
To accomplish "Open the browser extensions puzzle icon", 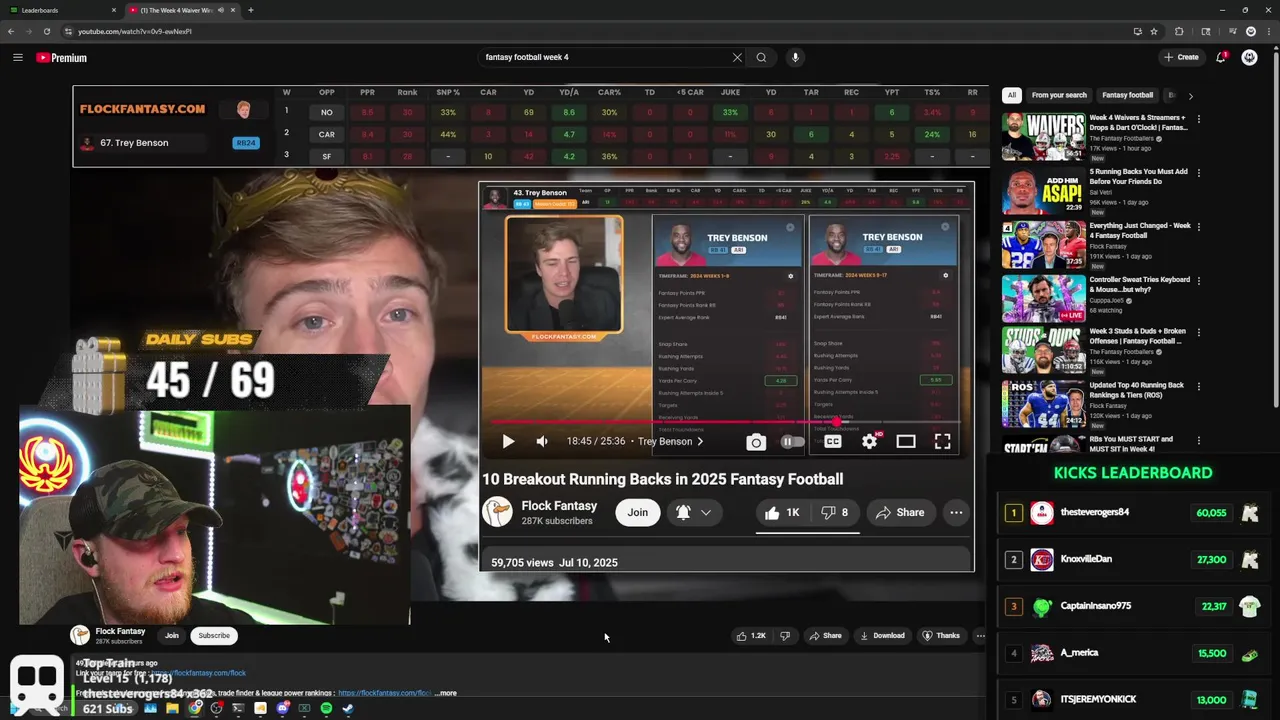I will coord(1179,31).
